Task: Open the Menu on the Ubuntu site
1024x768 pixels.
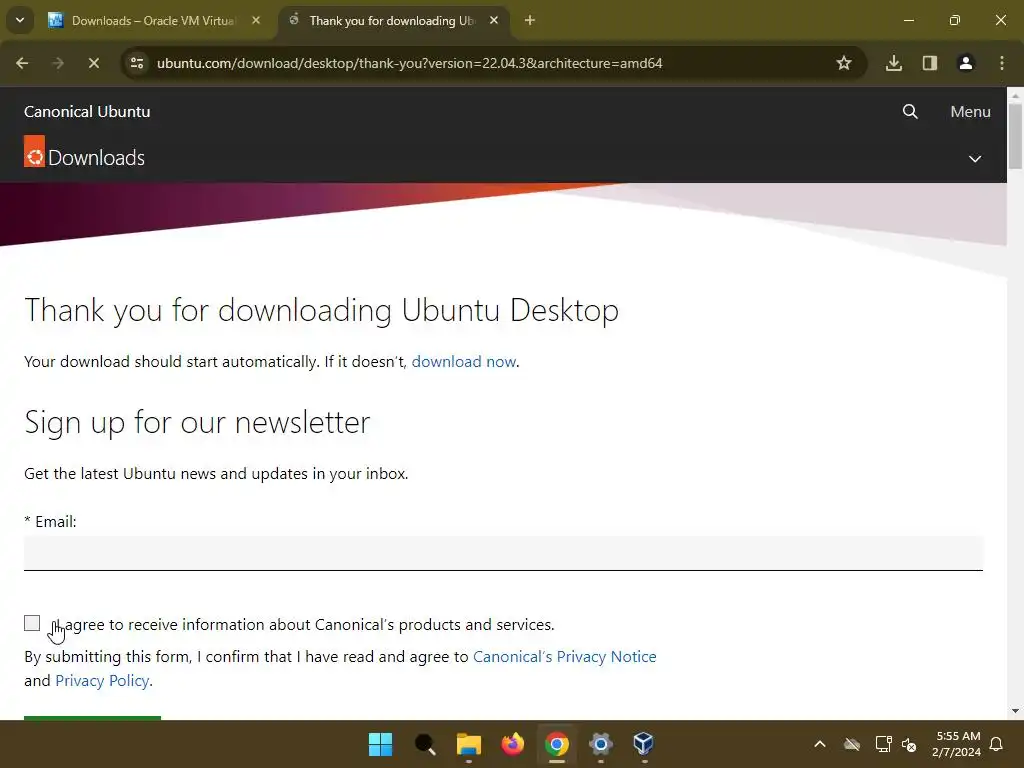Action: pos(970,112)
